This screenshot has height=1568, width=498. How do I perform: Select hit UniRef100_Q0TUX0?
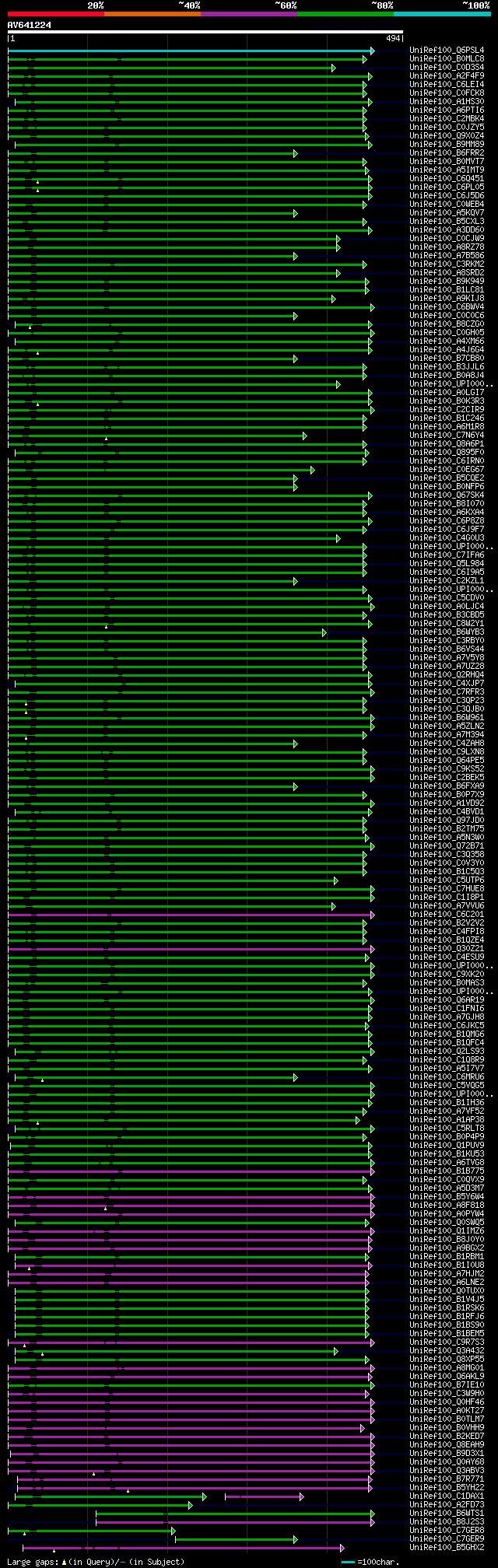tap(447, 1290)
